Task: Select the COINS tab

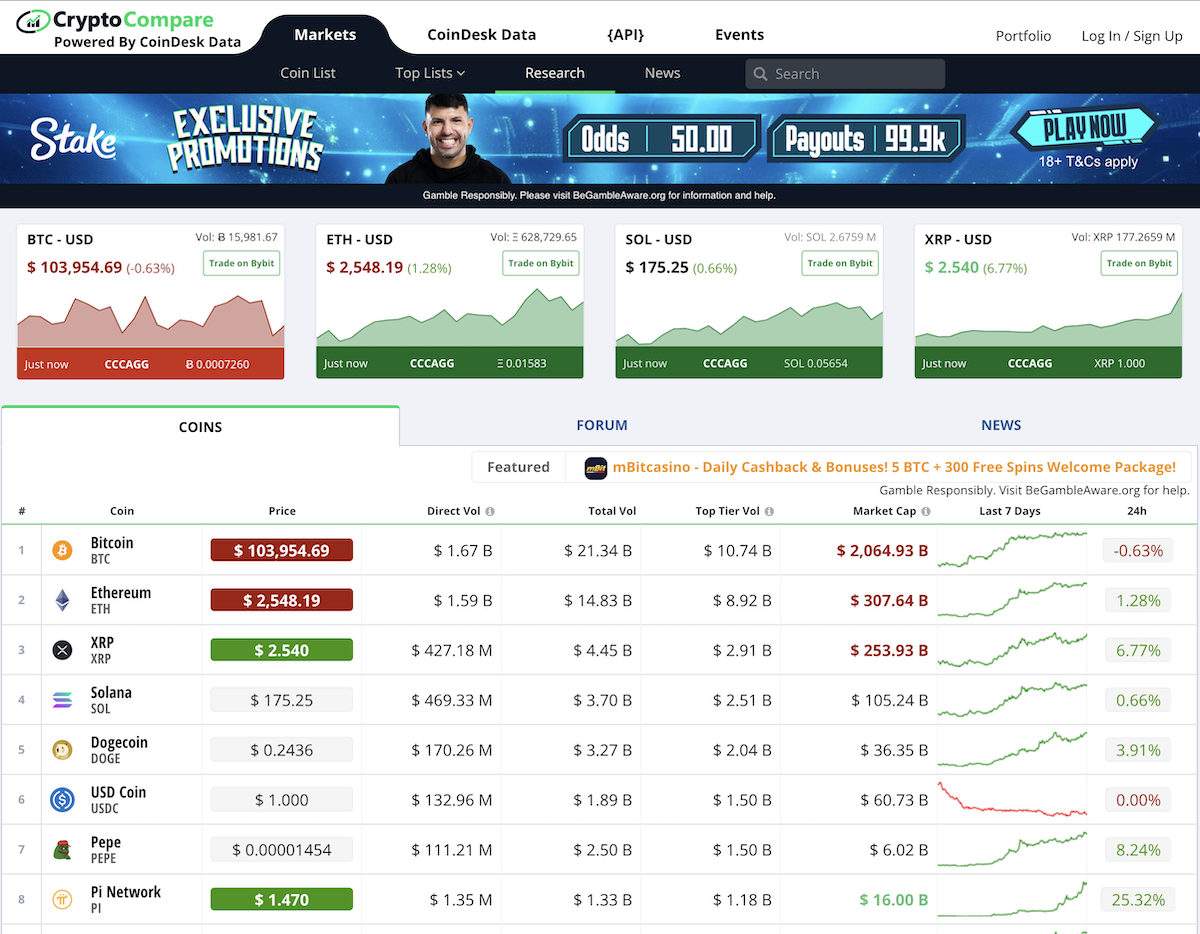Action: pos(200,427)
